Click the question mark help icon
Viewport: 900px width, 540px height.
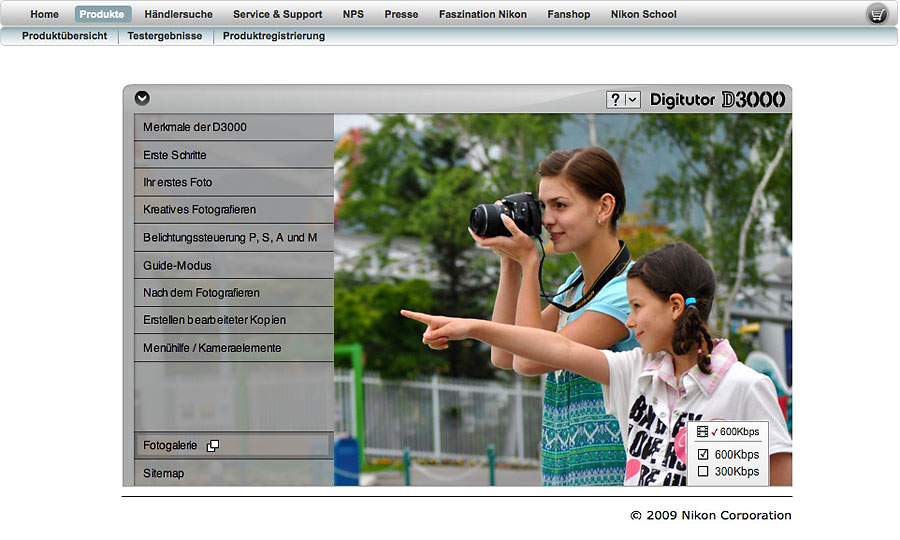pyautogui.click(x=615, y=99)
